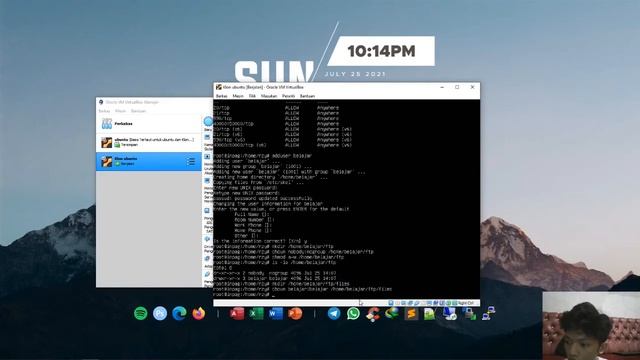The height and width of the screenshot is (360, 640).
Task: Click the 10:14PM clock widget
Action: point(381,51)
